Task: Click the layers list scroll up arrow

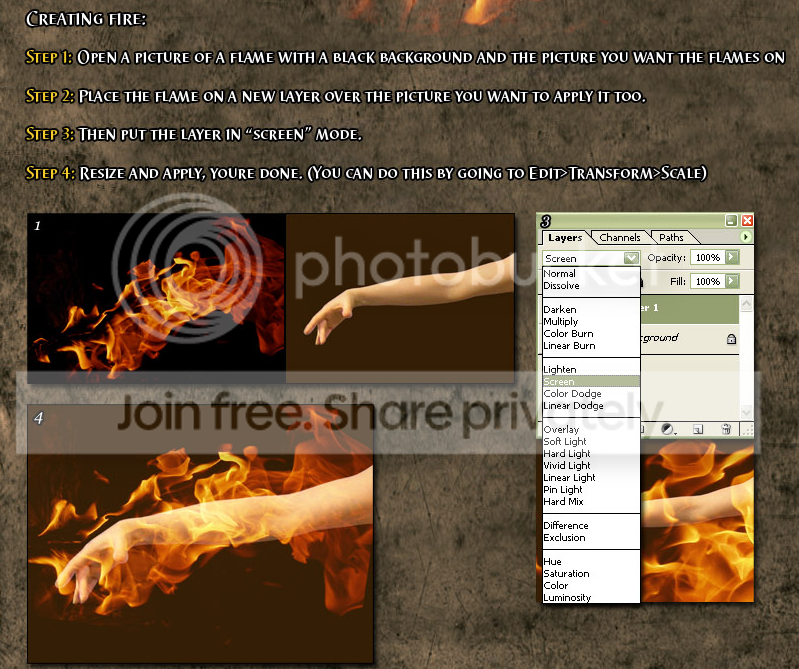Action: [x=746, y=303]
